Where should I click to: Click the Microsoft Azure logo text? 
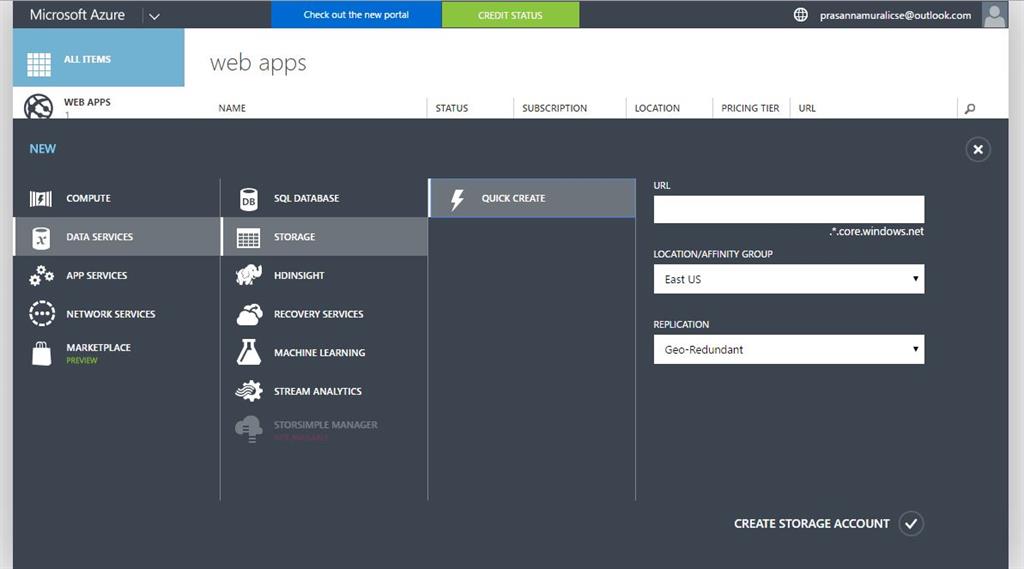click(77, 14)
